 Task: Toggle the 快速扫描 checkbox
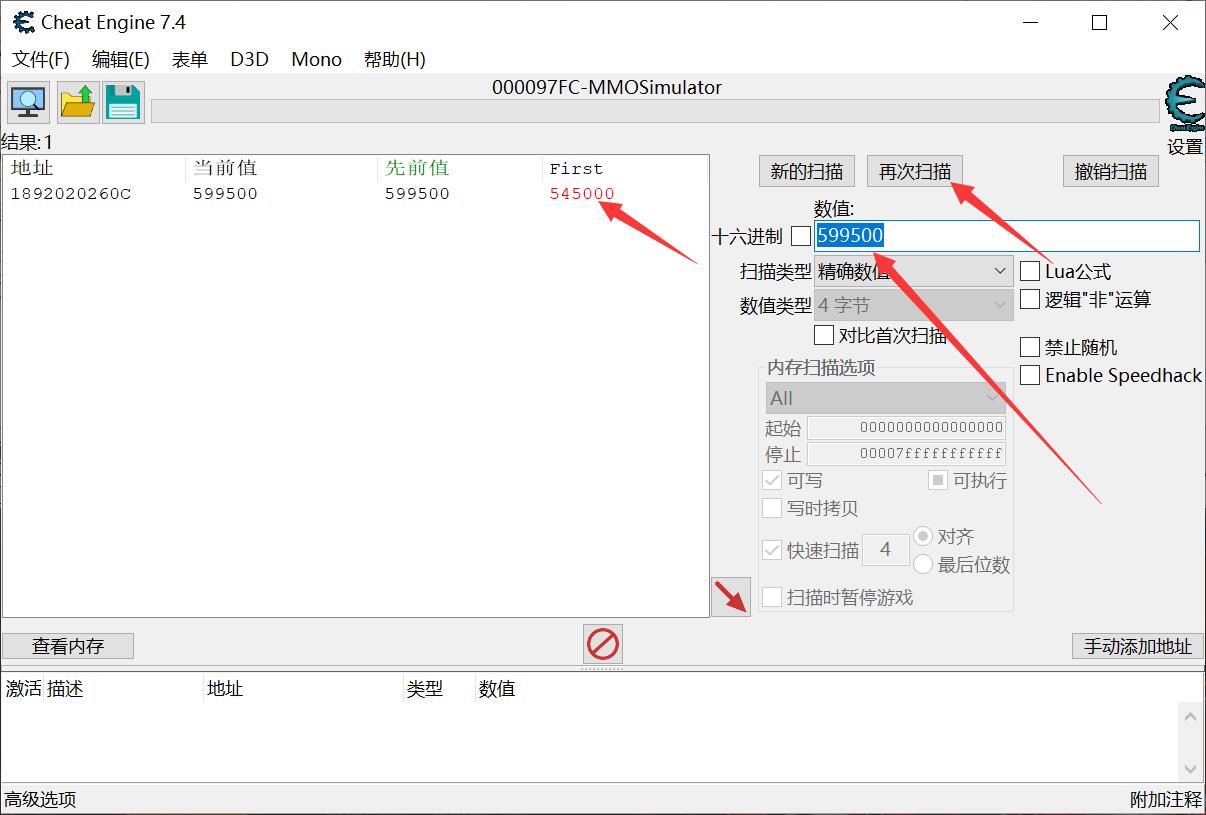(772, 550)
